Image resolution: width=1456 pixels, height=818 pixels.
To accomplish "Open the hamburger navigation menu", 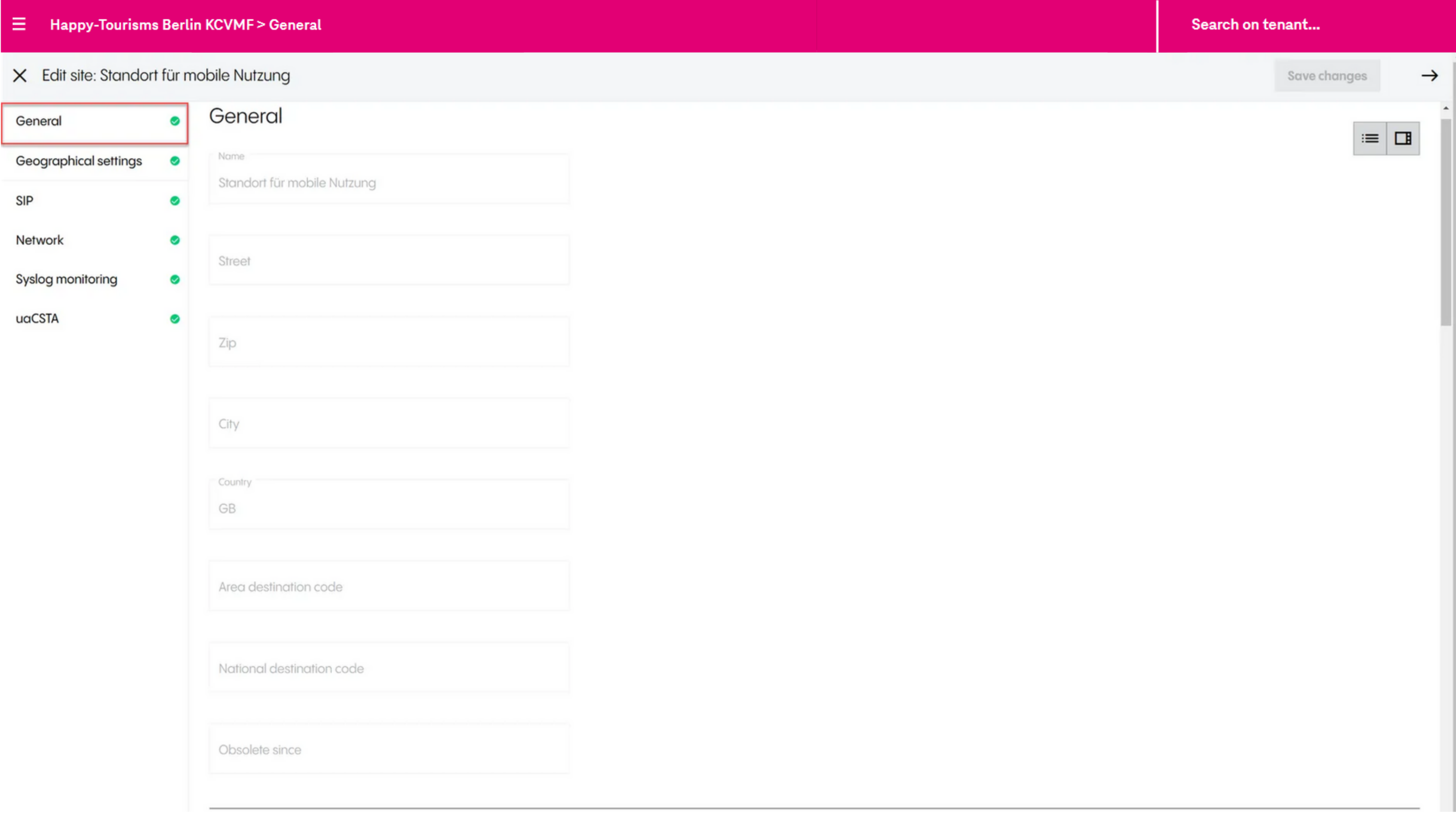I will click(19, 24).
